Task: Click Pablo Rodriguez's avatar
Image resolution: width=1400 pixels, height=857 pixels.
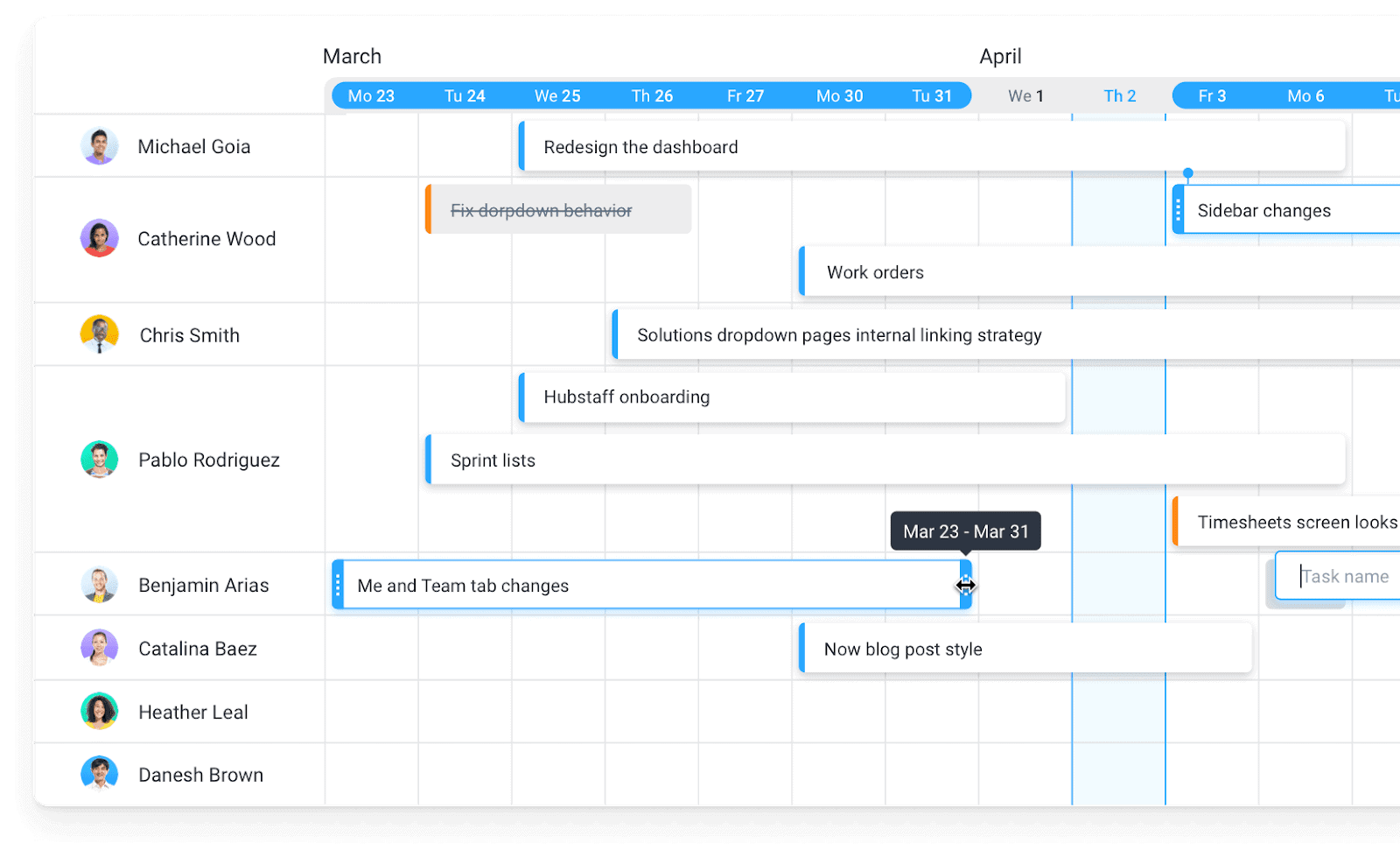Action: click(100, 460)
